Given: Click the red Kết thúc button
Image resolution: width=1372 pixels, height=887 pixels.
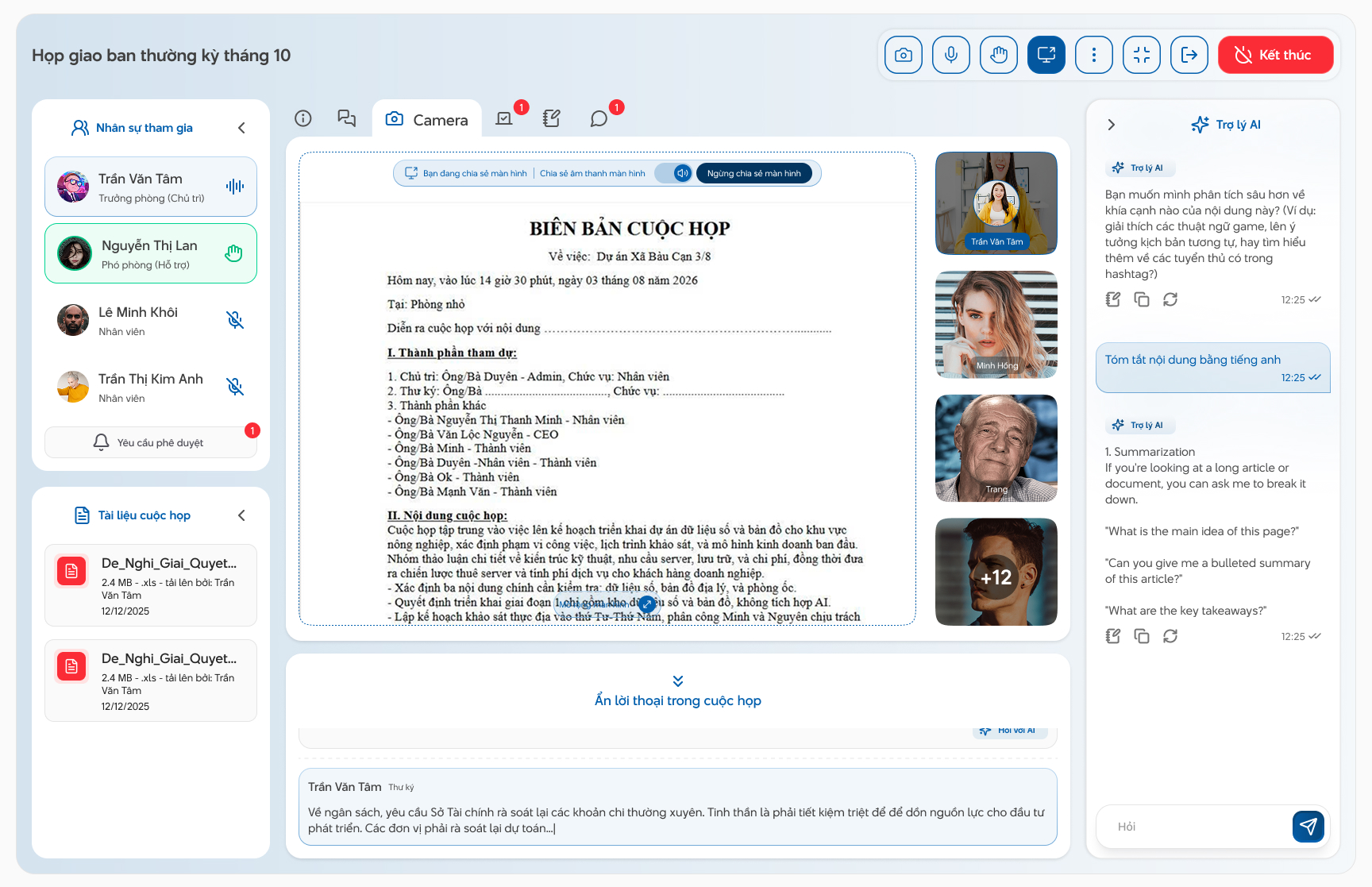Looking at the screenshot, I should (x=1275, y=55).
